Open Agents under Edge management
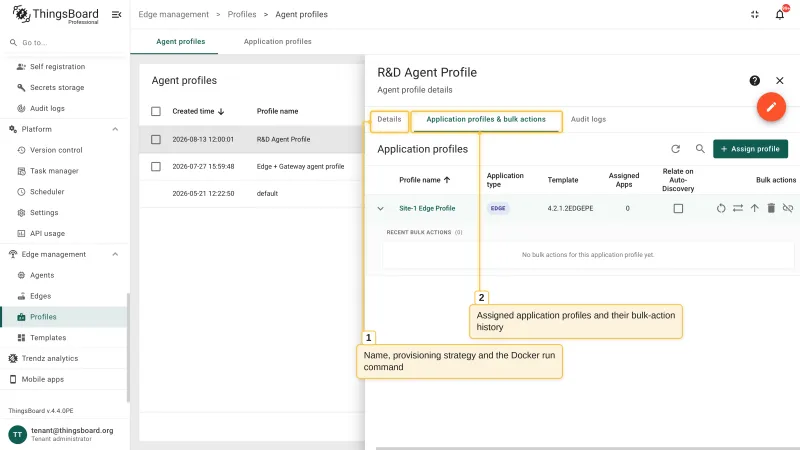800x450 pixels. pos(64,275)
